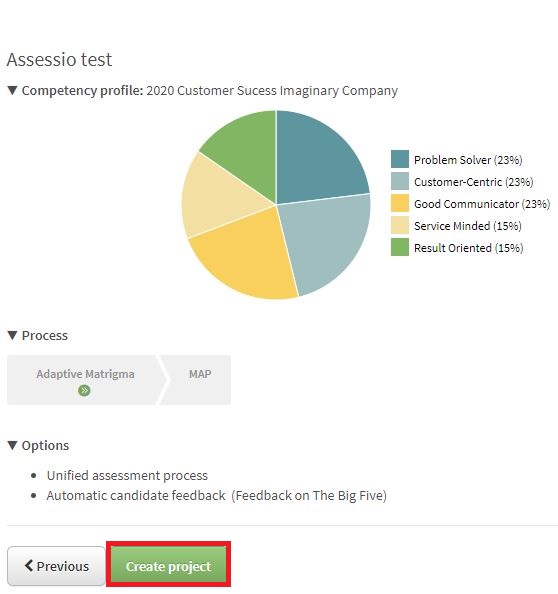Click the Service Minded legend color swatch
This screenshot has width=558, height=594.
[400, 225]
